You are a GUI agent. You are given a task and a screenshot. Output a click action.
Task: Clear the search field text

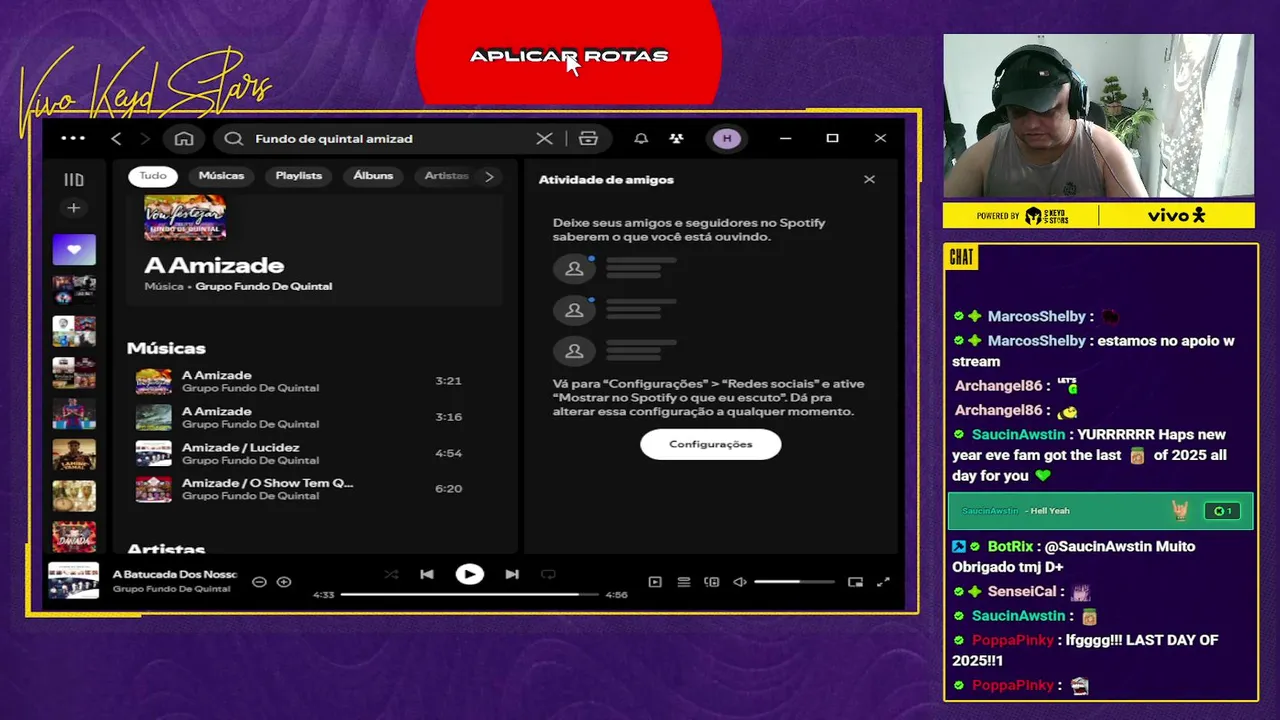click(544, 139)
